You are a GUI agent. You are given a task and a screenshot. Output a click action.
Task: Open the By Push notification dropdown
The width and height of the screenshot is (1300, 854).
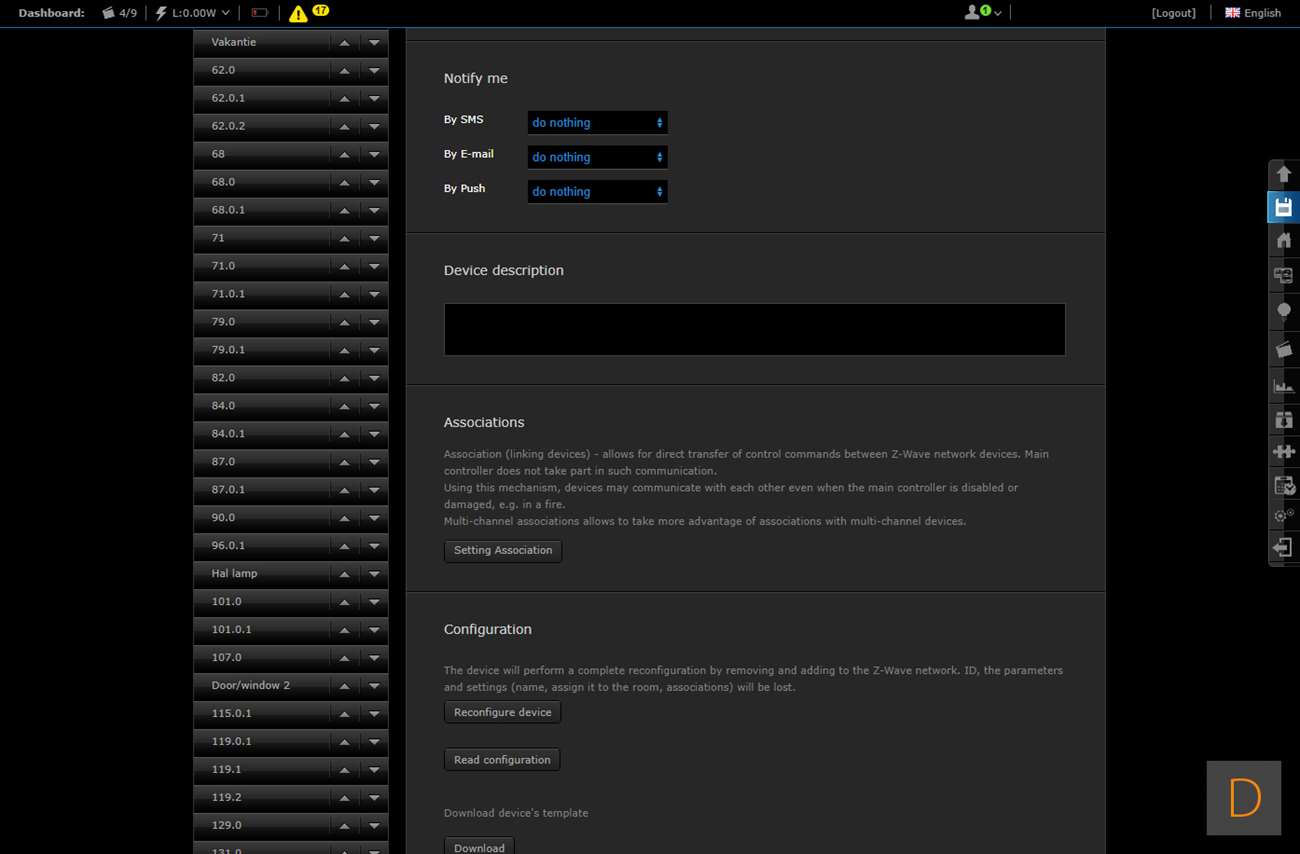pos(597,192)
